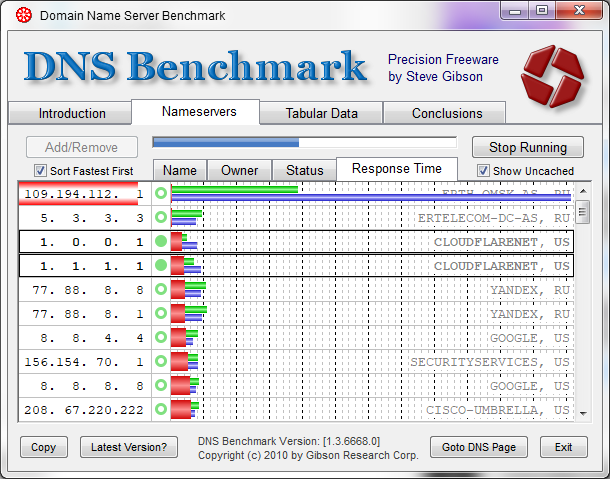610x479 pixels.
Task: Click ERTELECOM-DC-AS, RU owner label
Action: point(494,218)
